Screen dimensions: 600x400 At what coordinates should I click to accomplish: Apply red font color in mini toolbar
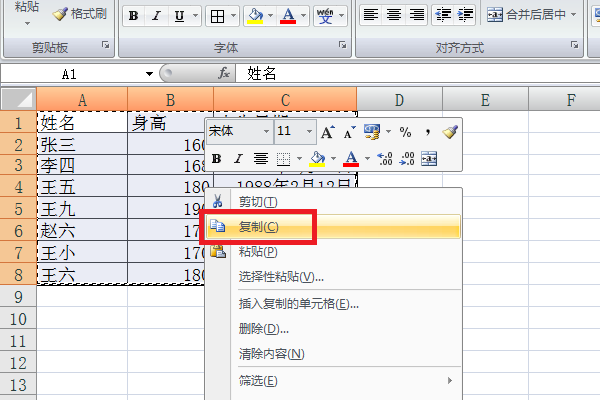pos(351,158)
